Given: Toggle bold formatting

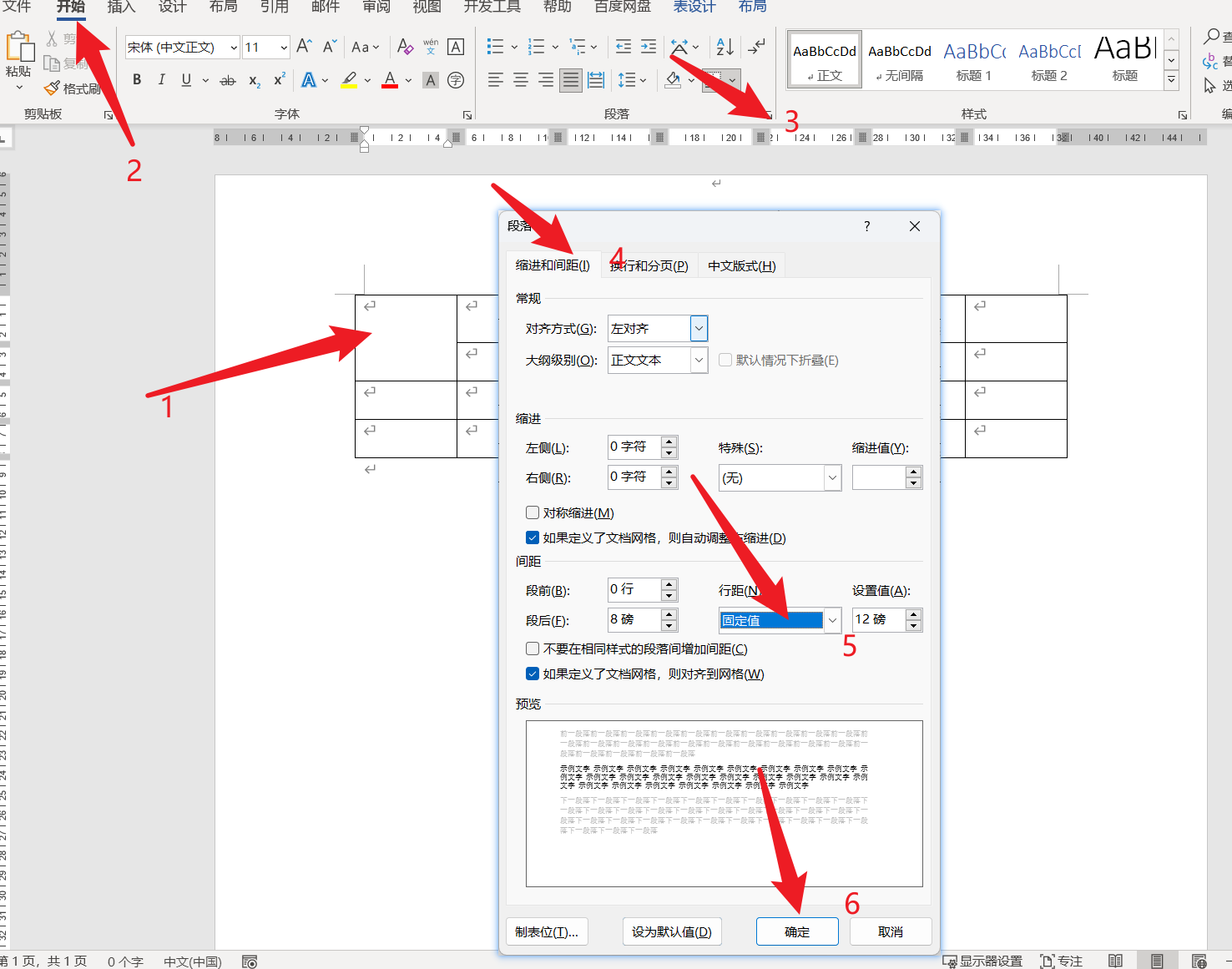Looking at the screenshot, I should [137, 80].
